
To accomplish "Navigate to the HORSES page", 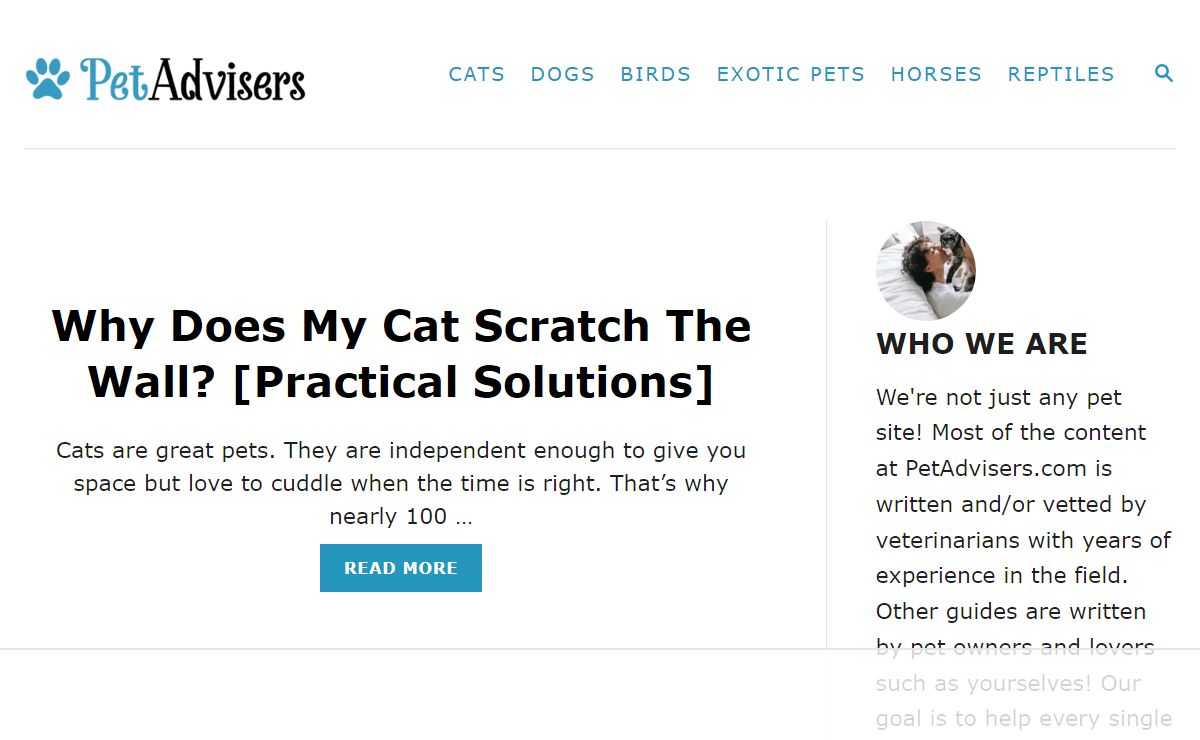I will click(x=936, y=74).
